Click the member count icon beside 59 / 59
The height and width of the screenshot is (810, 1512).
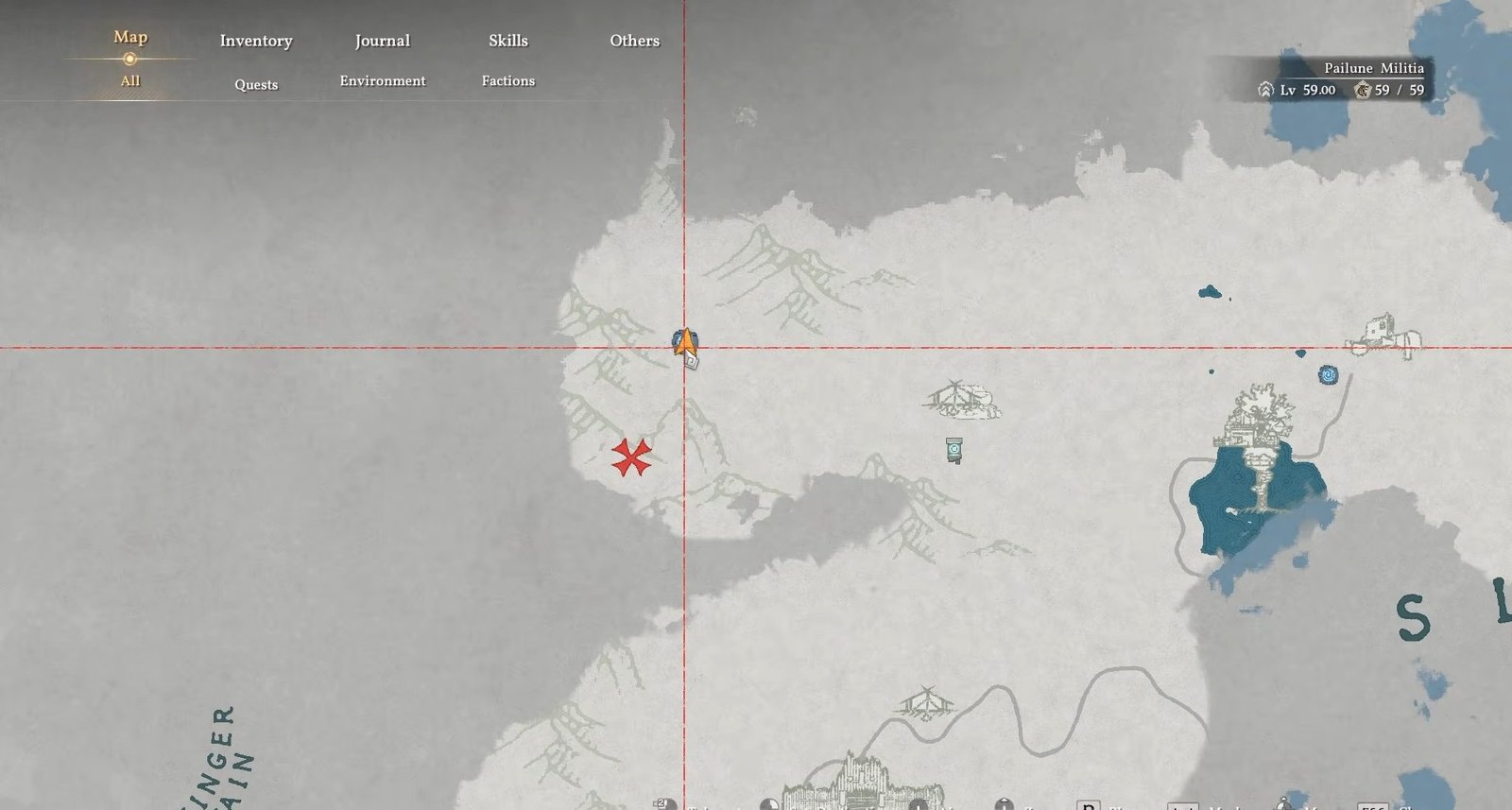pos(1362,90)
